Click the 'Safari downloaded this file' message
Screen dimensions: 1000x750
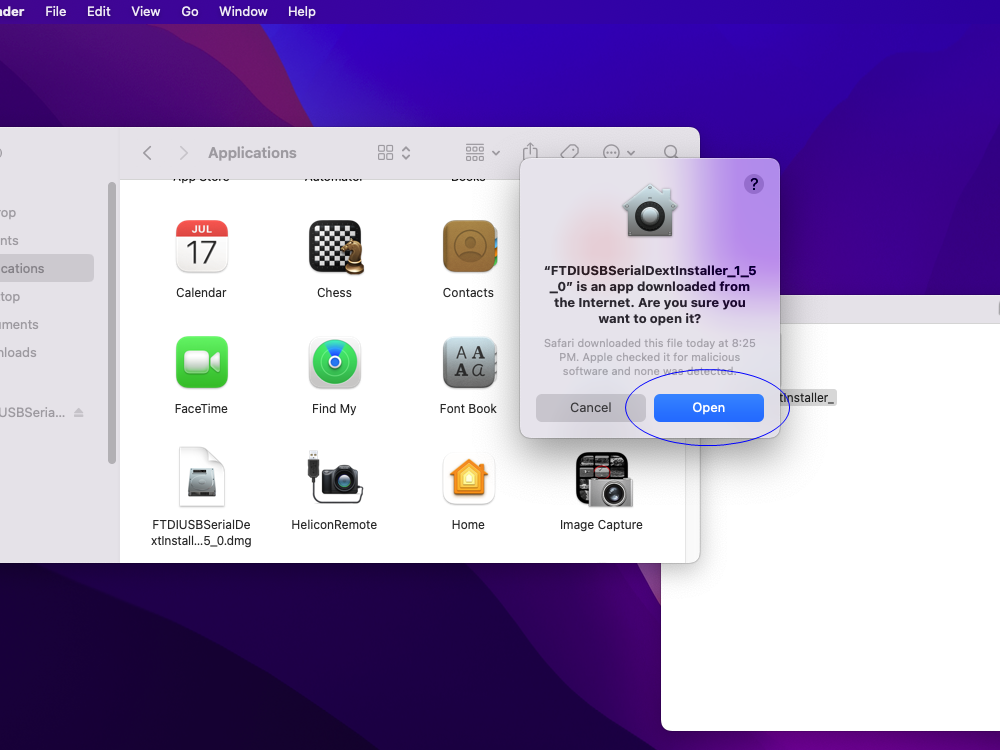pos(649,357)
